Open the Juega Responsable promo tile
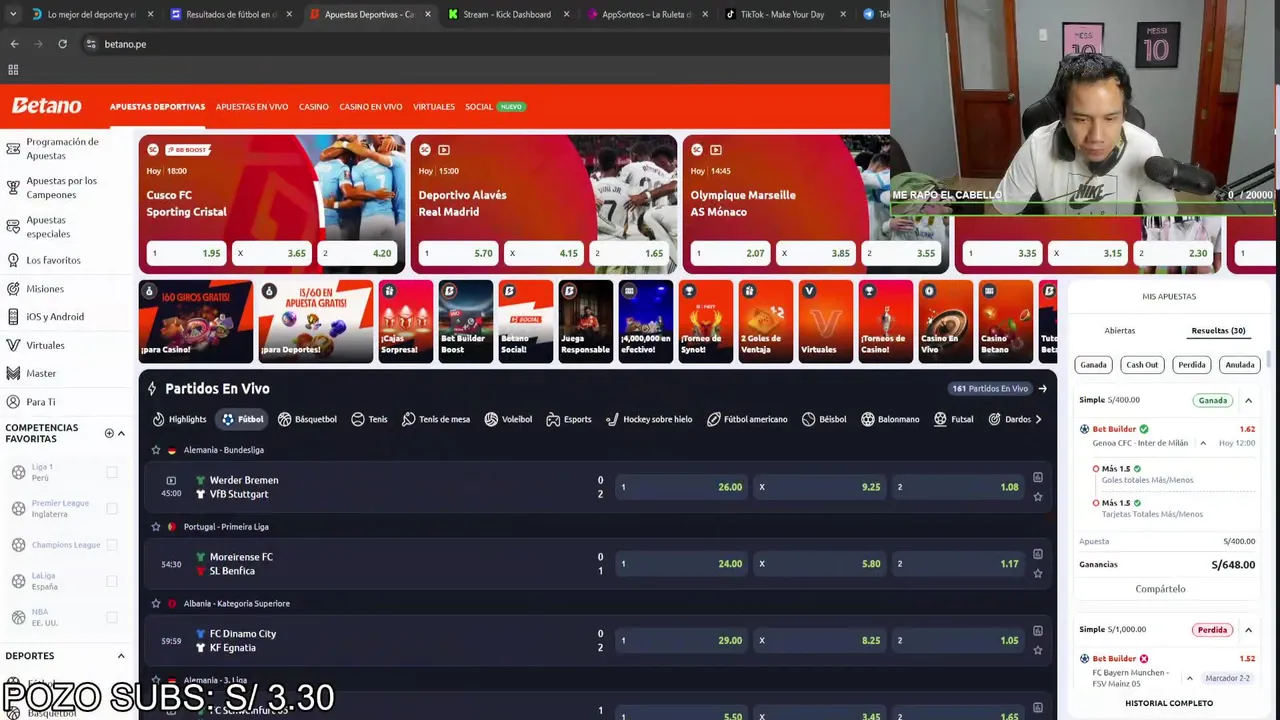This screenshot has height=720, width=1280. click(585, 321)
